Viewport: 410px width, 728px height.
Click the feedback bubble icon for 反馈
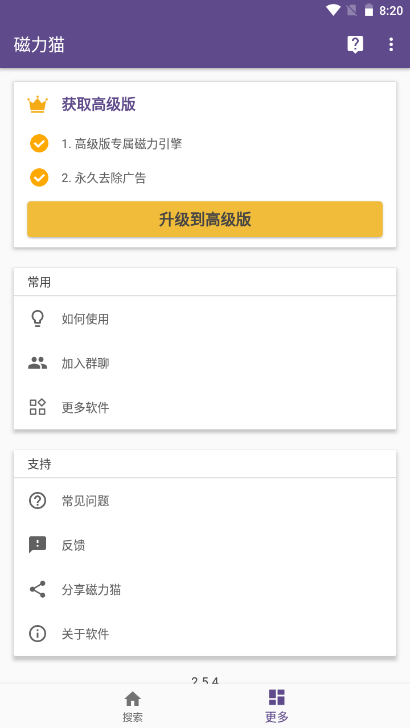pyautogui.click(x=37, y=545)
